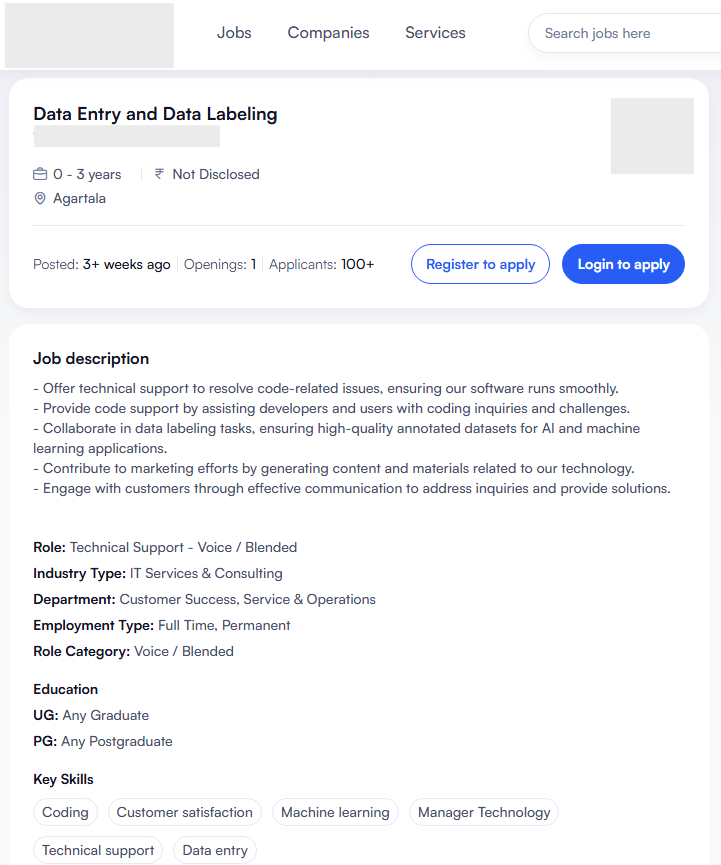Open the Companies menu
721x865 pixels.
(328, 33)
